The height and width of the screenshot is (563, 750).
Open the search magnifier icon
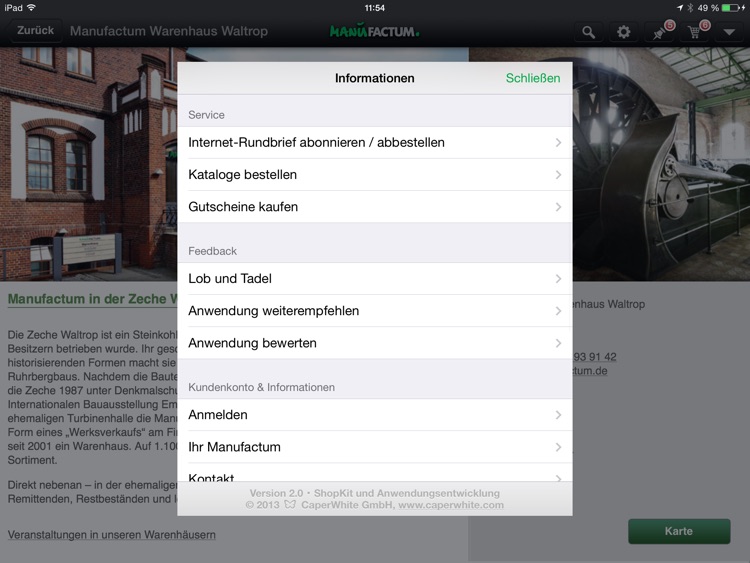click(588, 32)
